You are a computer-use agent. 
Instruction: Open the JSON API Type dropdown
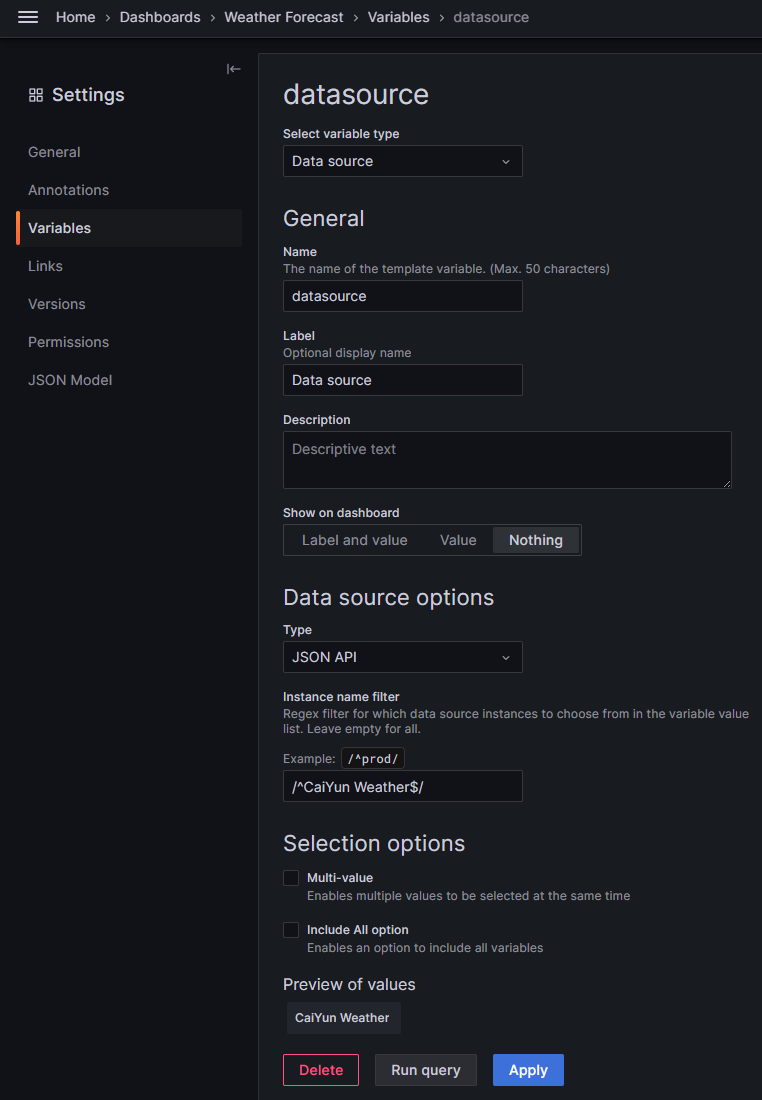402,657
